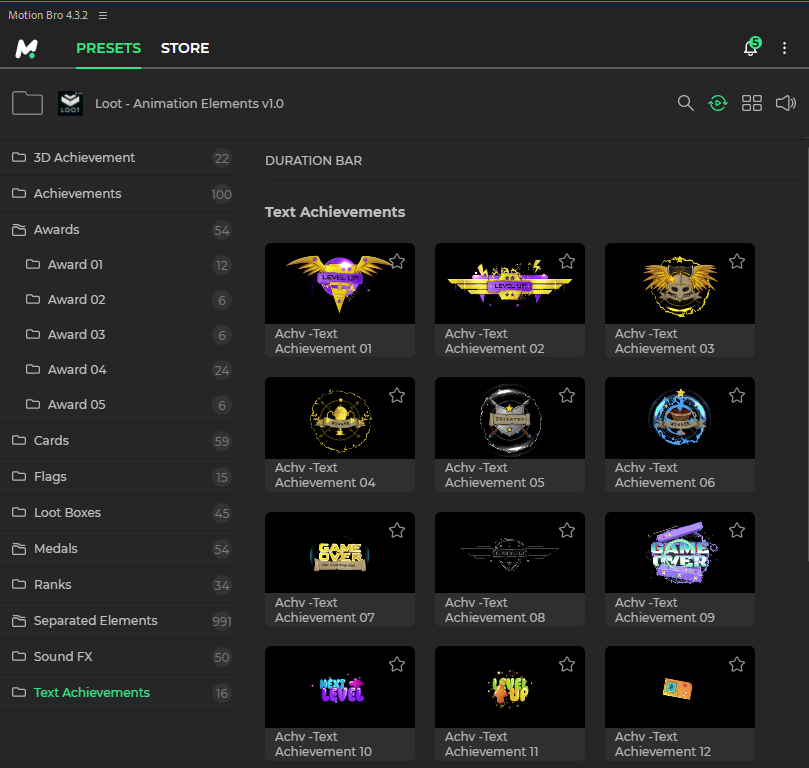Favorite Text Achievement 05 with star
809x768 pixels.
(567, 396)
